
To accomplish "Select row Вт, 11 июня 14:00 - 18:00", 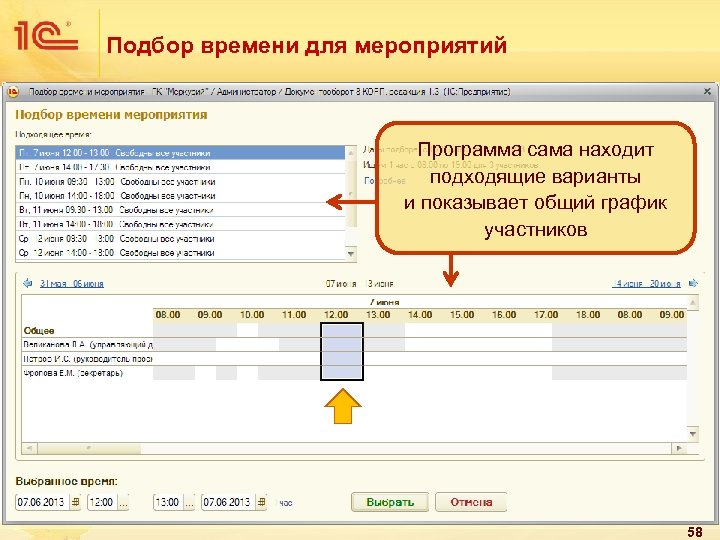I will pyautogui.click(x=181, y=224).
